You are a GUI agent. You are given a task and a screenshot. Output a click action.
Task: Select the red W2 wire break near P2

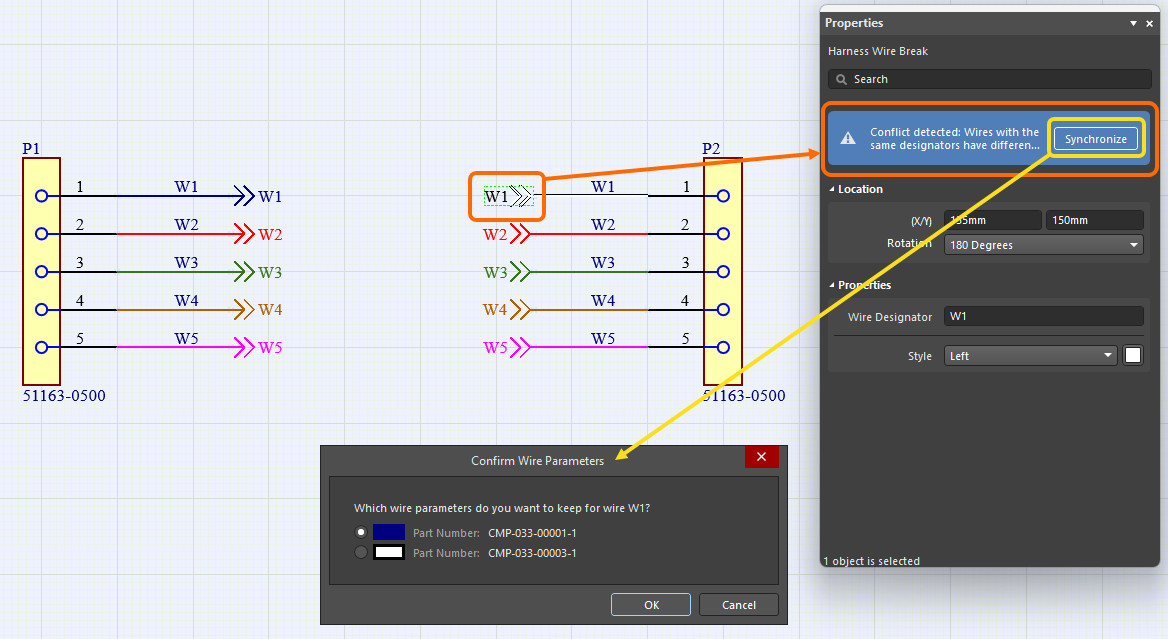coord(507,235)
